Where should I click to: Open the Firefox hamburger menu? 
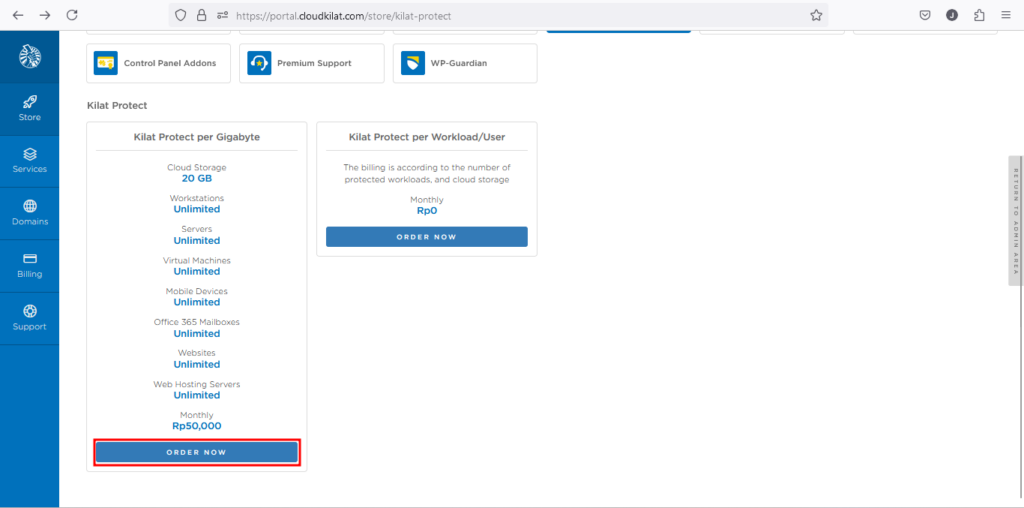coord(1005,15)
